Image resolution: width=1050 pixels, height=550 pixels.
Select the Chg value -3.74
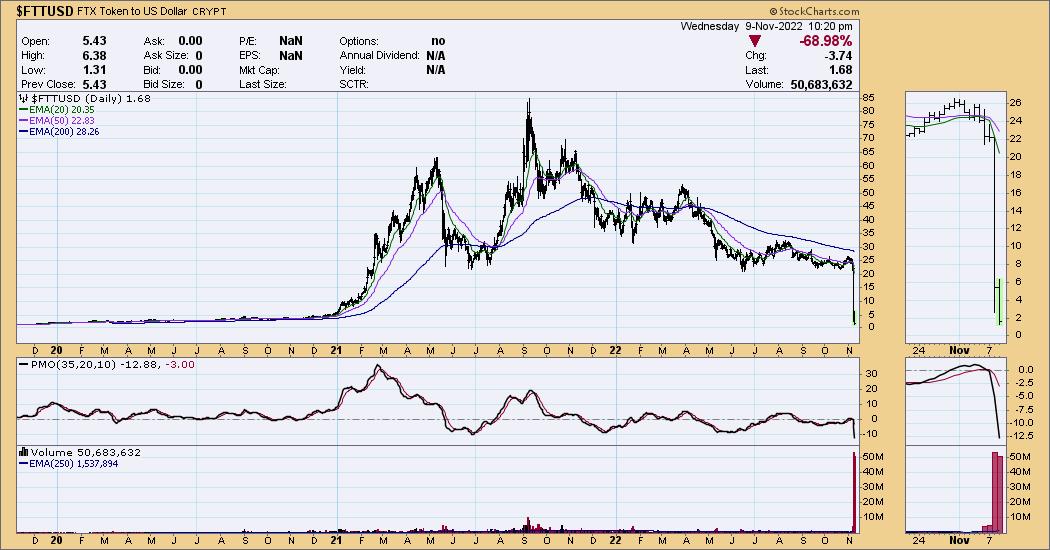[x=838, y=56]
